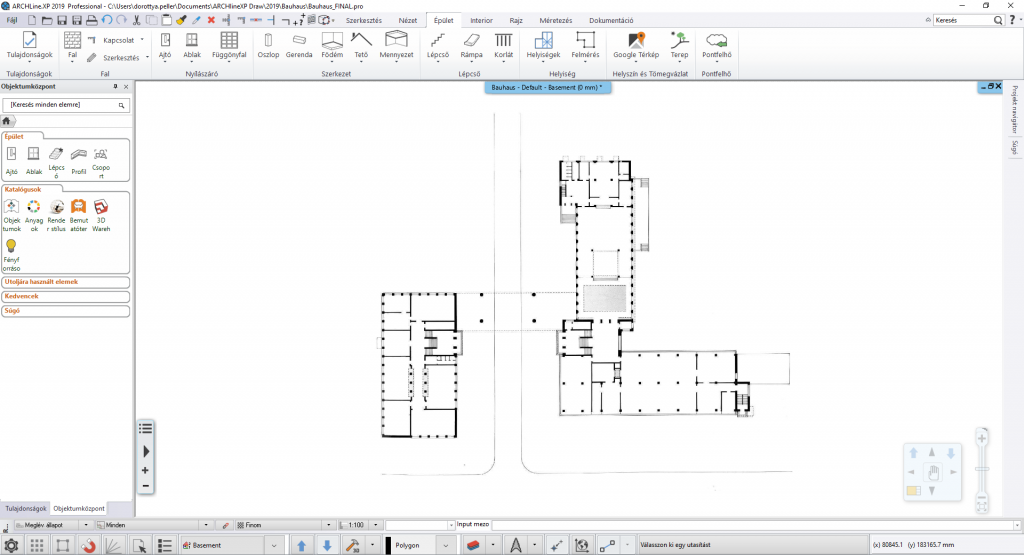Screen dimensions: 1024x555
Task: Toggle the hatch pencil button beside Minden
Action: point(225,525)
